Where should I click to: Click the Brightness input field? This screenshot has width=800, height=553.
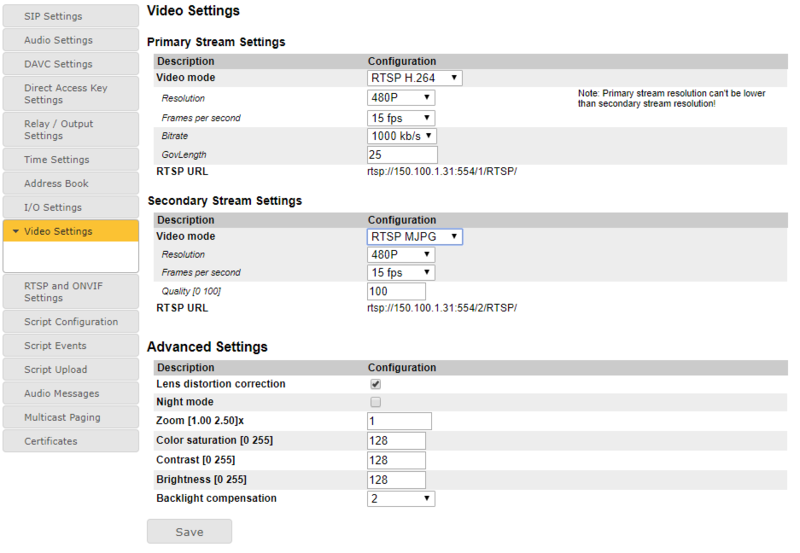pyautogui.click(x=396, y=479)
